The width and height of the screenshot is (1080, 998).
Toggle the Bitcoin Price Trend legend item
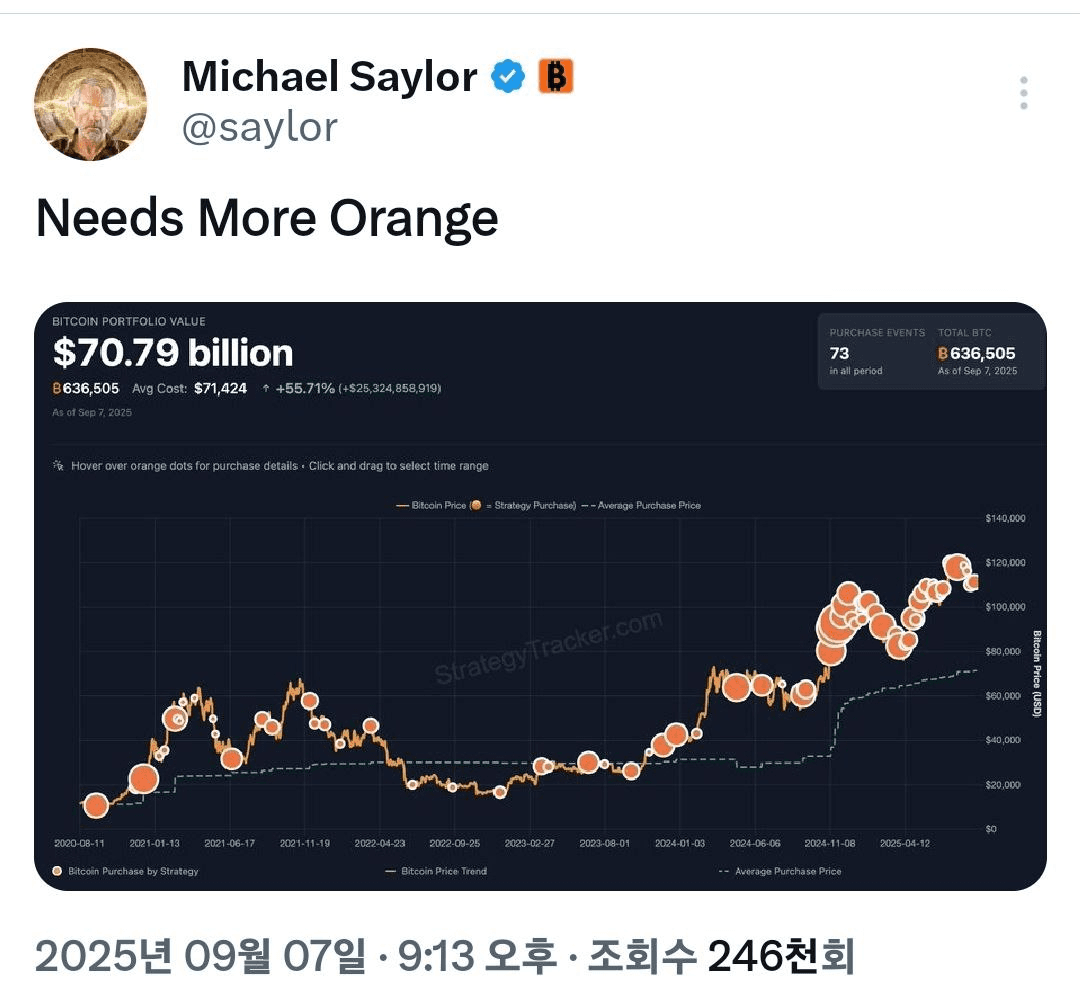pyautogui.click(x=435, y=871)
